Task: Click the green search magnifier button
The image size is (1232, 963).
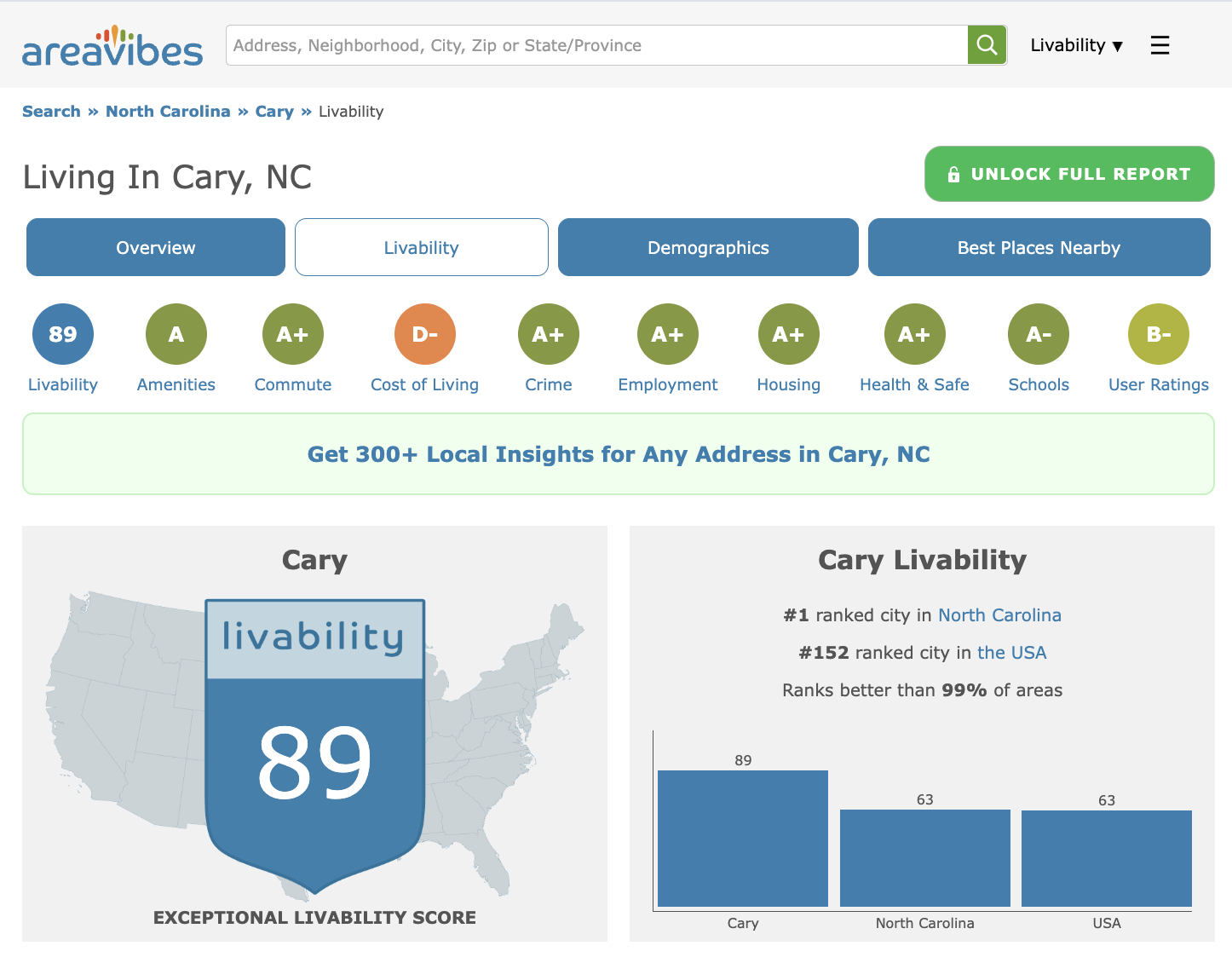Action: [x=987, y=45]
